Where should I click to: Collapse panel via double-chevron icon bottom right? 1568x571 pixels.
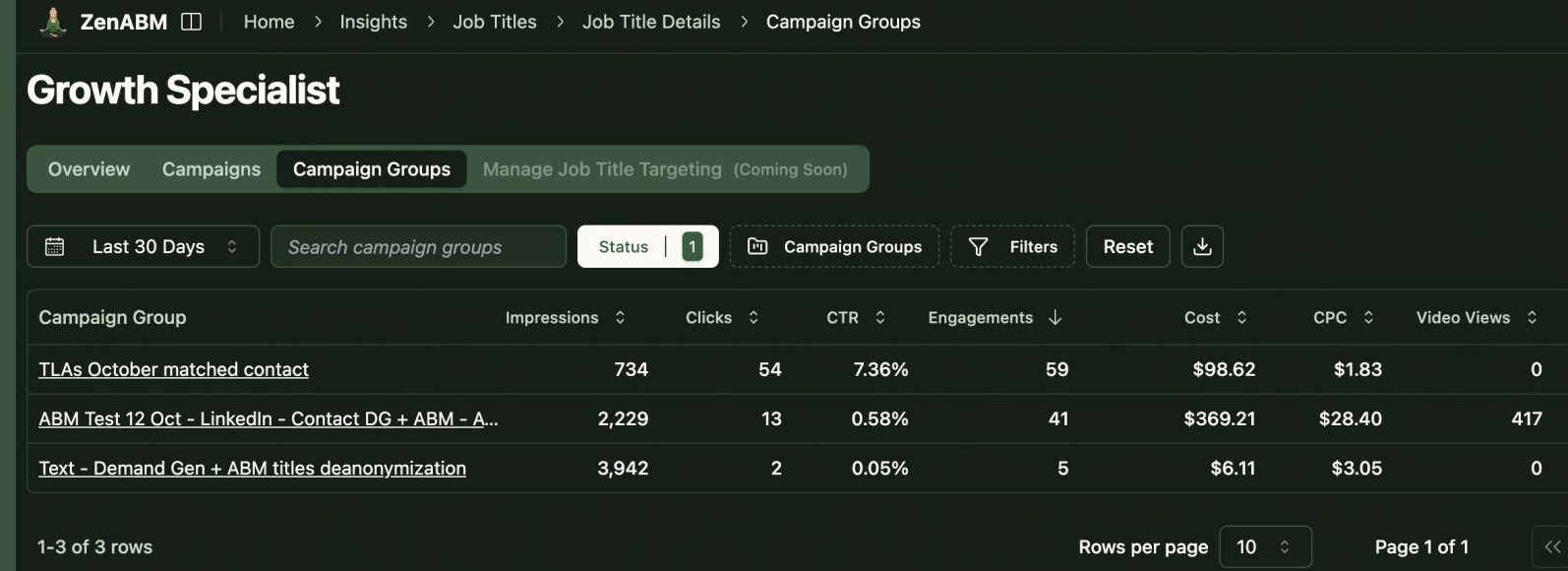coord(1554,544)
